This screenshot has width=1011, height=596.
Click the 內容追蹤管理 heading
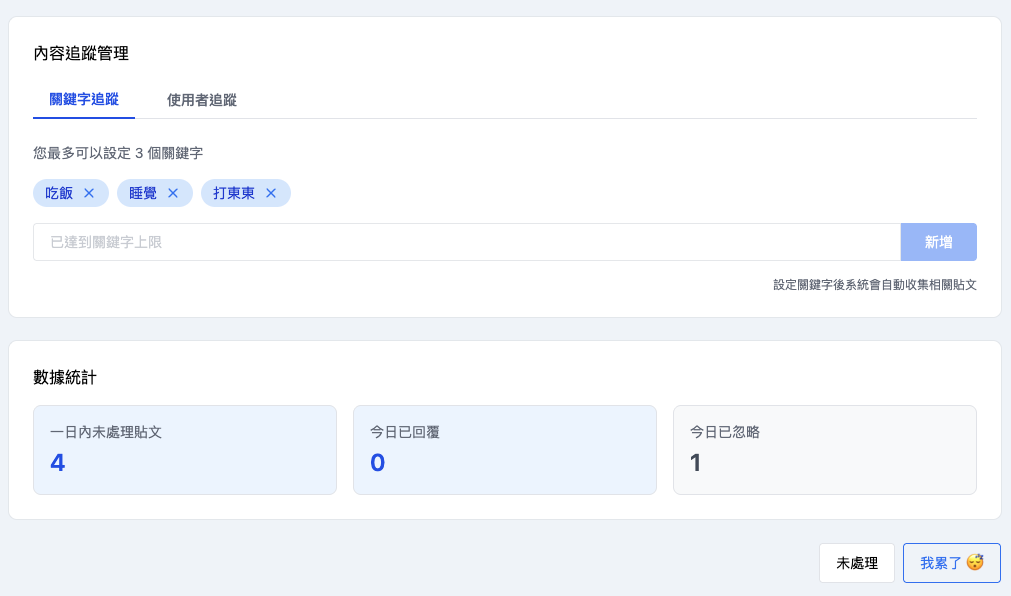[81, 53]
